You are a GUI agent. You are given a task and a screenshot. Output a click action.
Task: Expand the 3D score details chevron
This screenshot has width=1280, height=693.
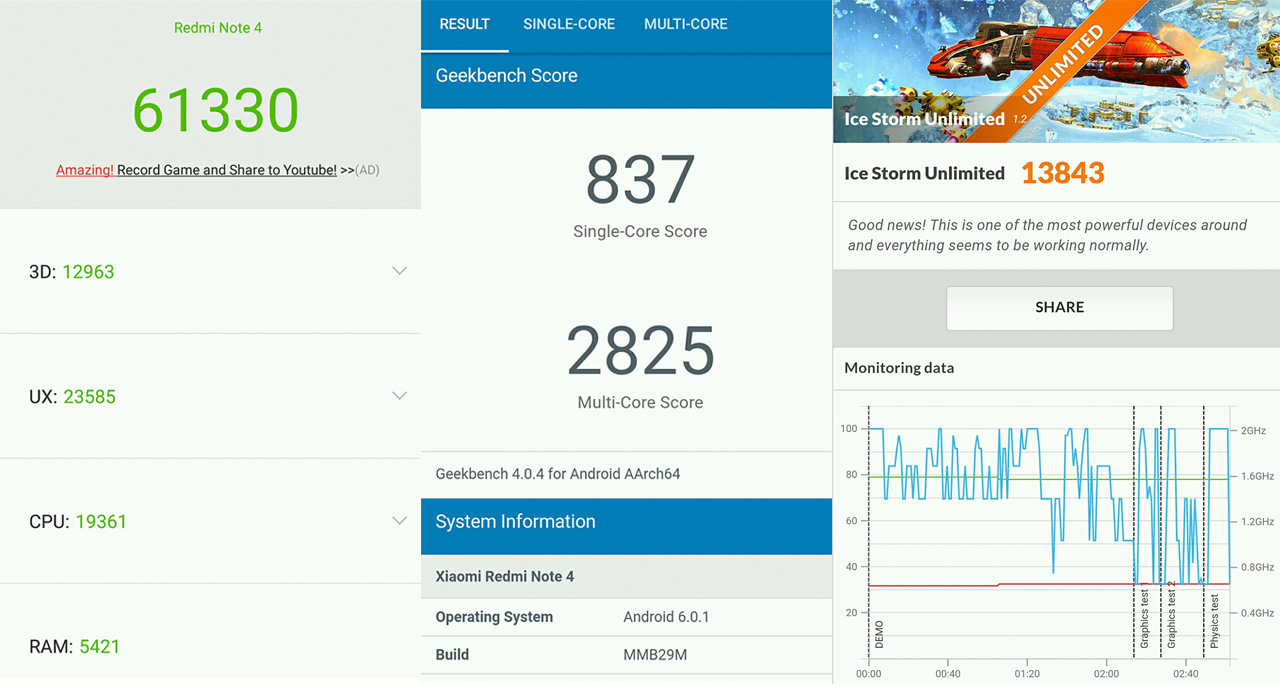pyautogui.click(x=399, y=271)
